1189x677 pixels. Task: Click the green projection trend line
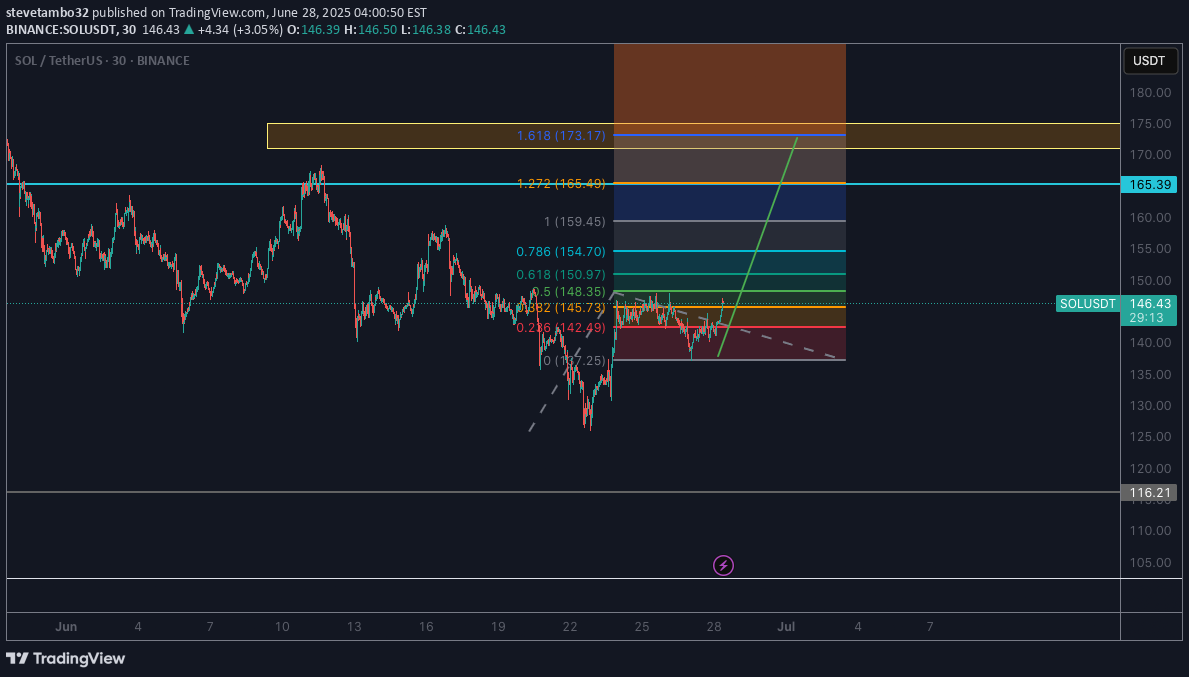[758, 247]
